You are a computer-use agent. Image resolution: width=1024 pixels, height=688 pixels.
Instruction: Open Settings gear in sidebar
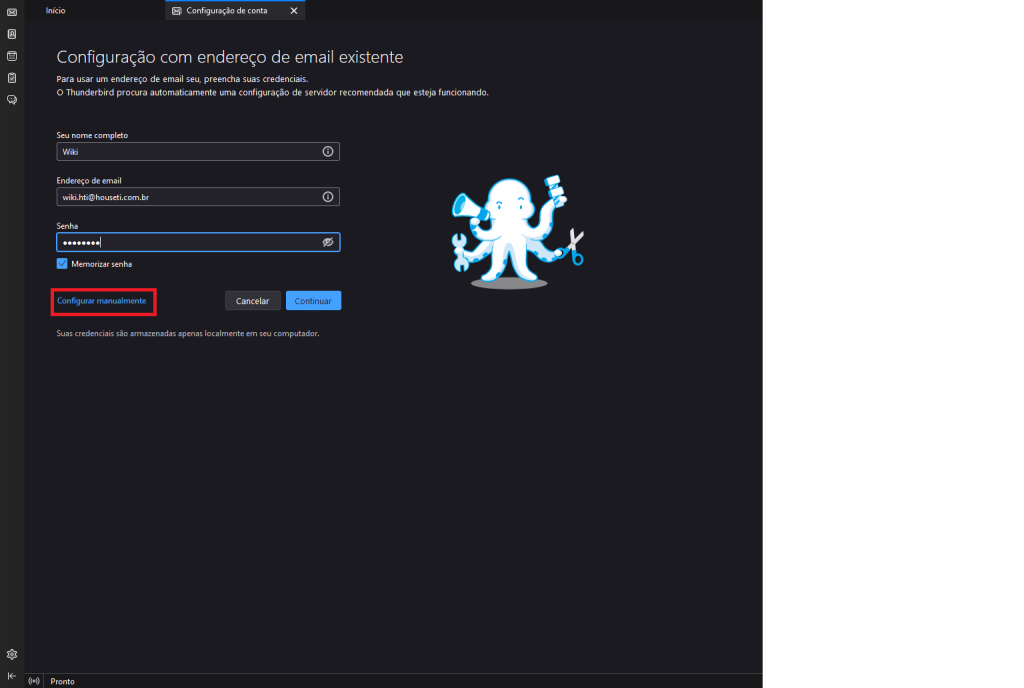(12, 654)
